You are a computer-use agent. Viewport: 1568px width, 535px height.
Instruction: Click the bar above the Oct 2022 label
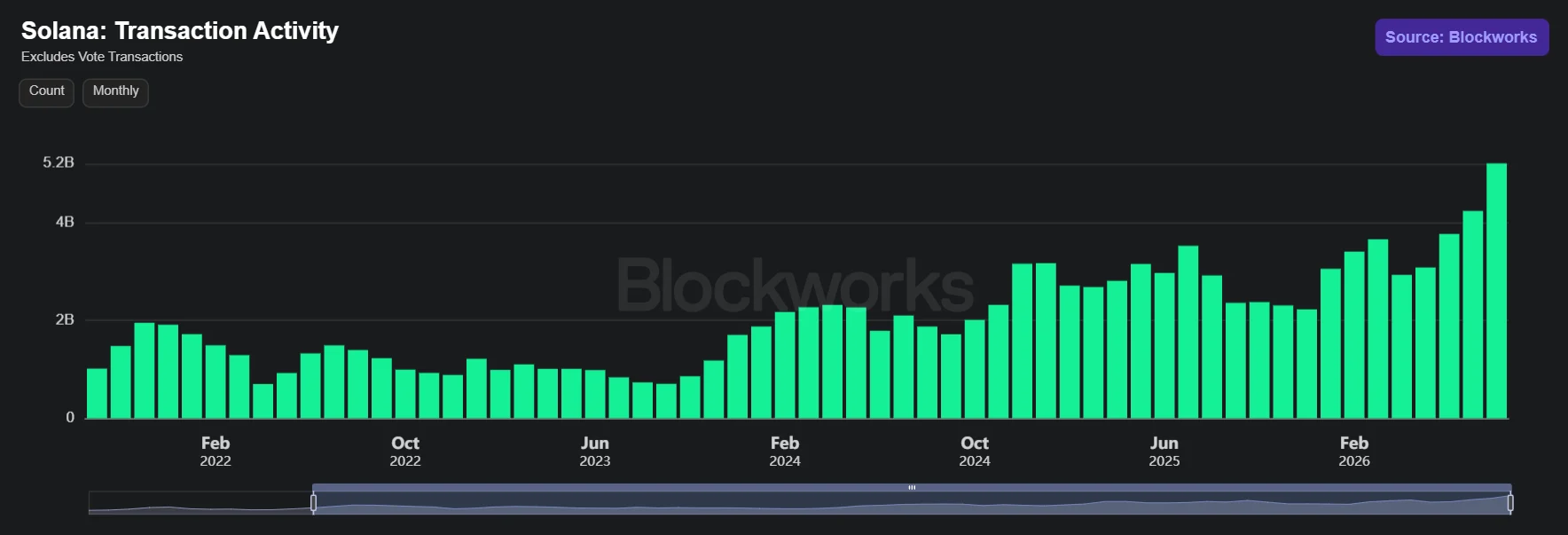pos(405,394)
